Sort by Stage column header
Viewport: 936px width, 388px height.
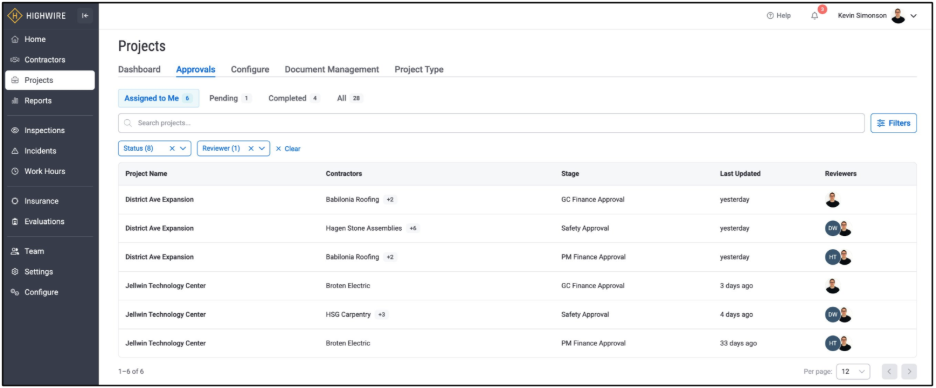pos(570,174)
